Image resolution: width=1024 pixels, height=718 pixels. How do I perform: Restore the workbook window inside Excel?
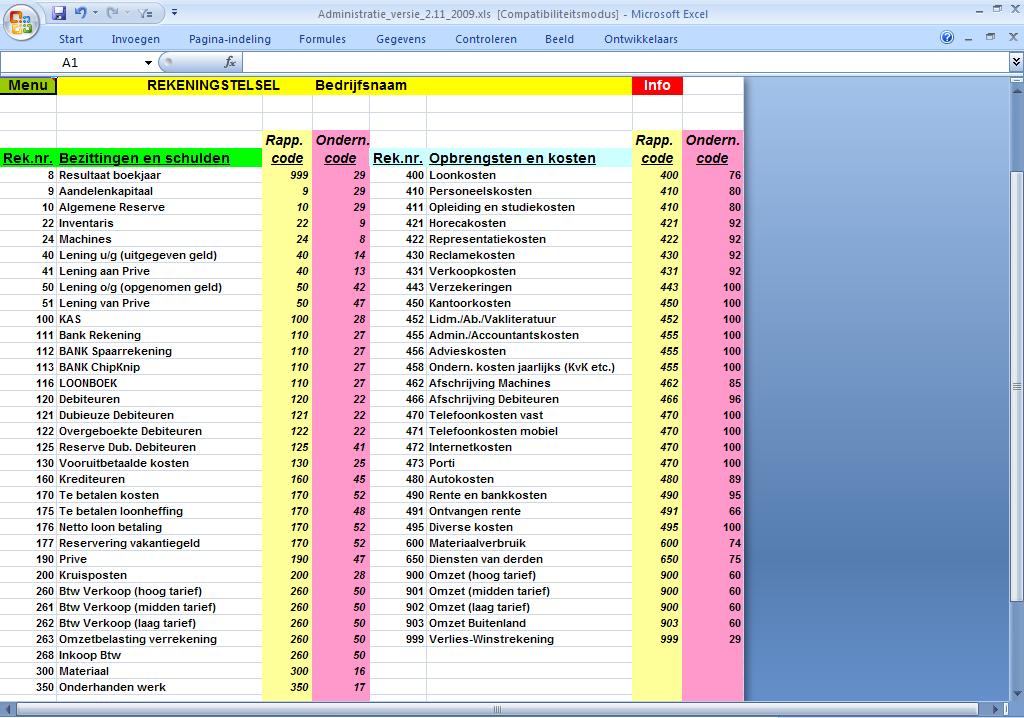point(990,39)
